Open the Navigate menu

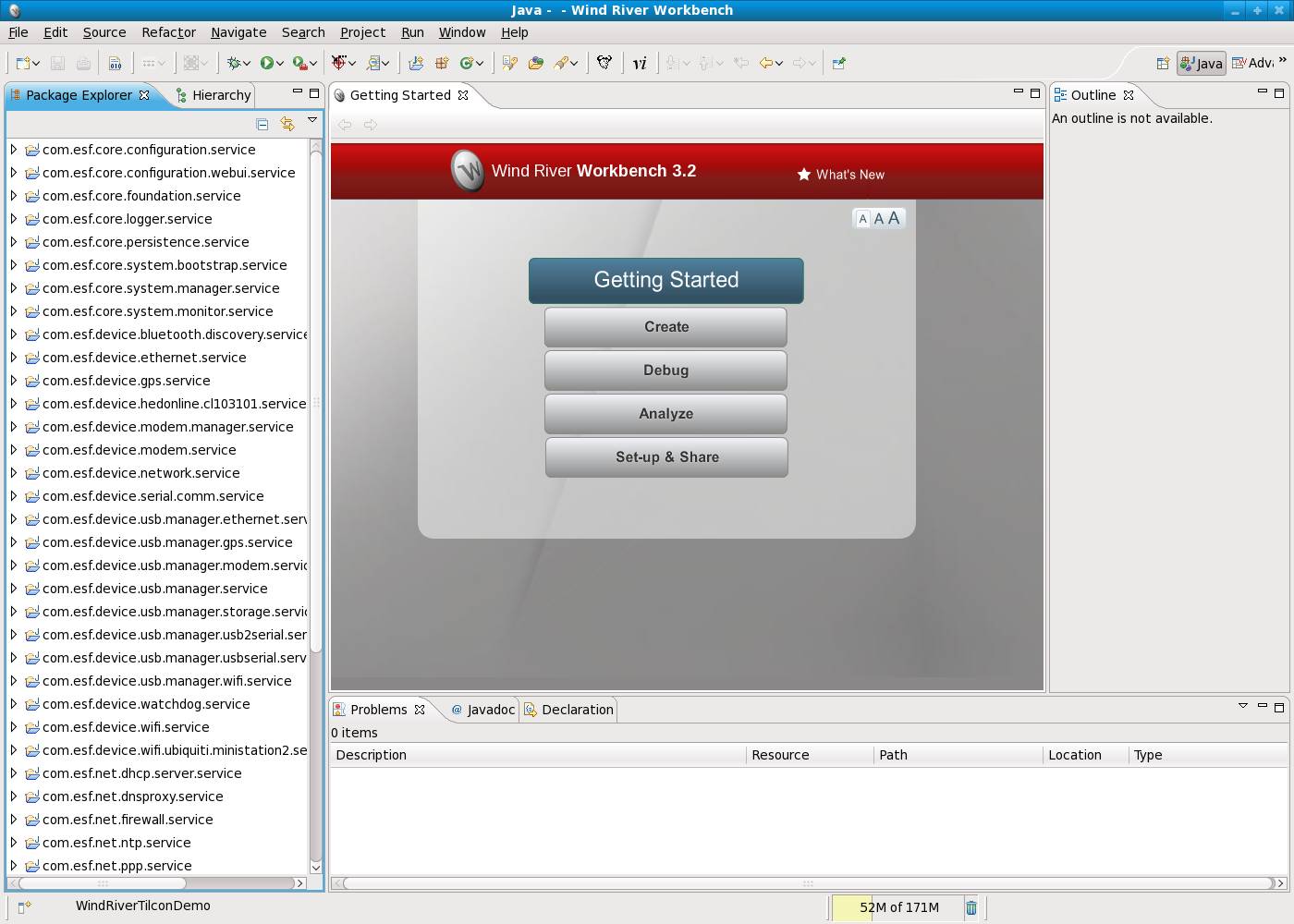(238, 32)
